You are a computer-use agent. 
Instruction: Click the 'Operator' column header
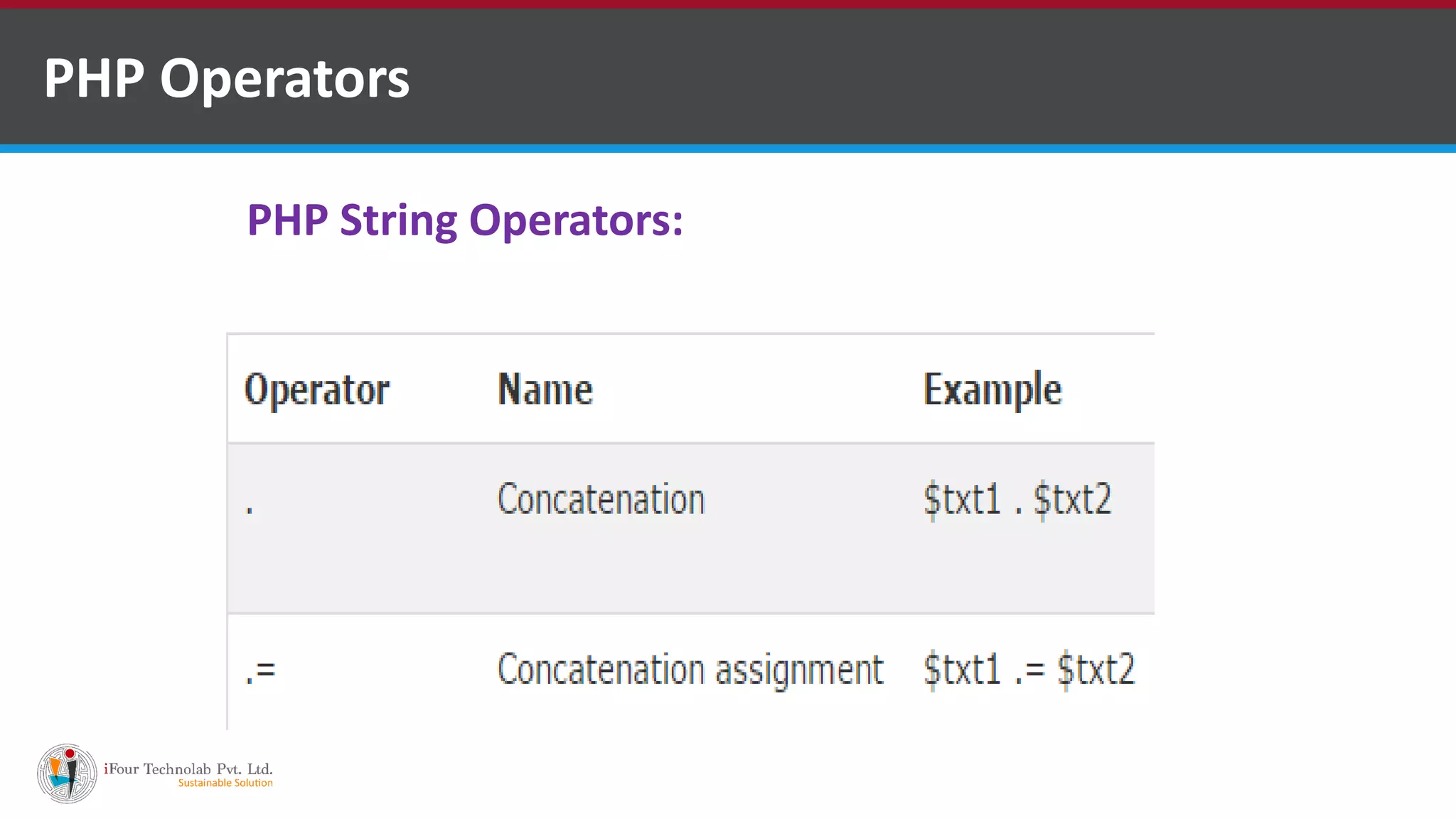(317, 390)
